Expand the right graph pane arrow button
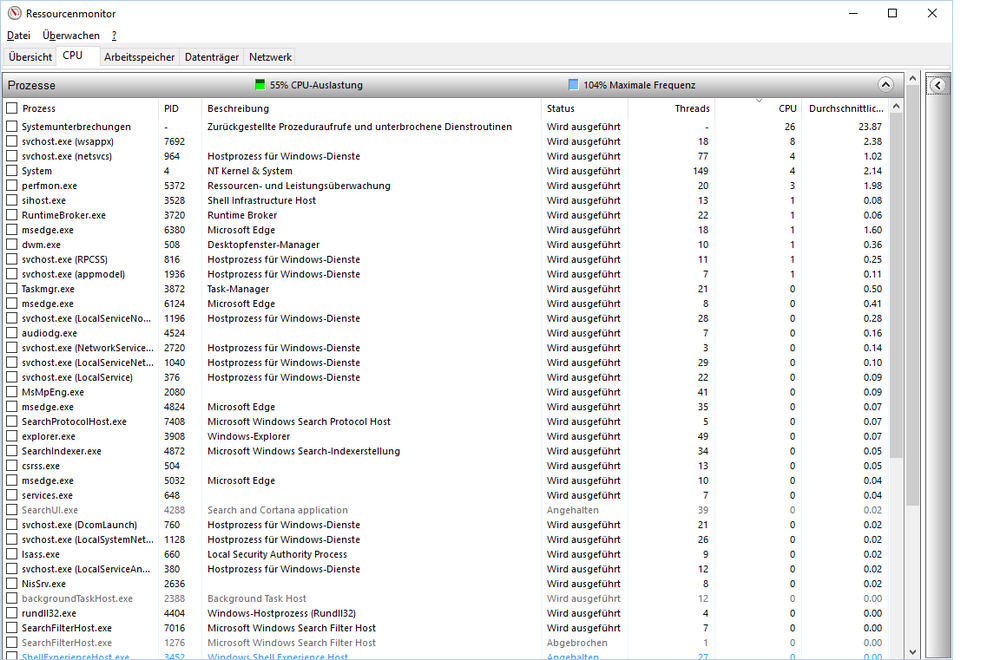 (938, 85)
